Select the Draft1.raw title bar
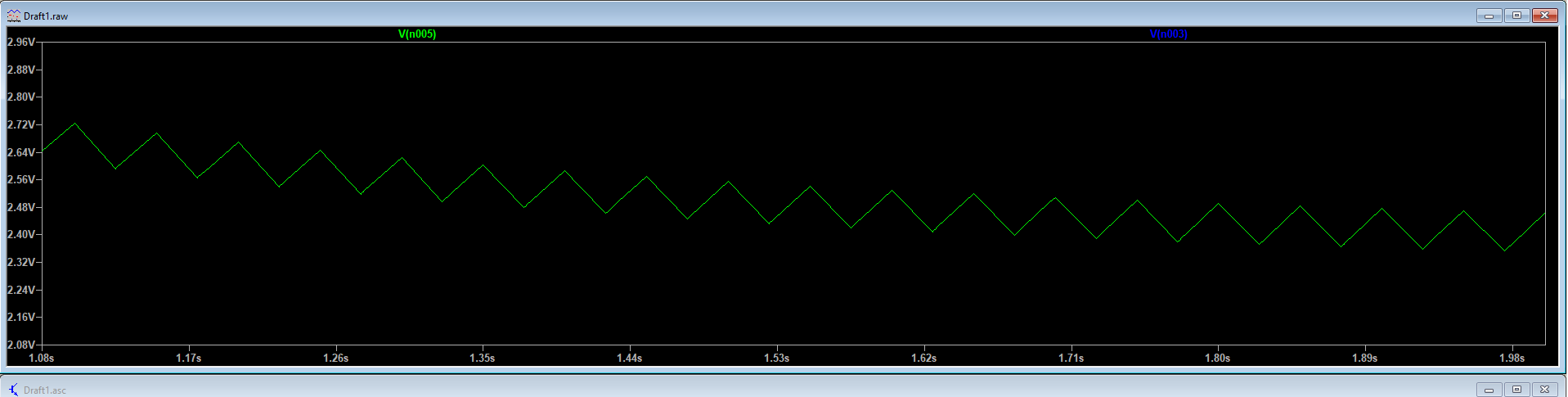The height and width of the screenshot is (397, 1568). coord(736,16)
